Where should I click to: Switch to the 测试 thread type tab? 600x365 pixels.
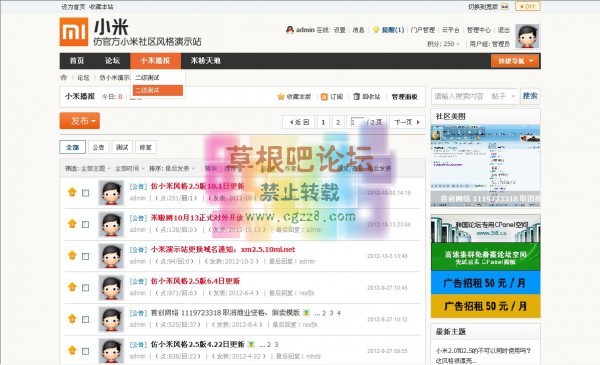[122, 147]
